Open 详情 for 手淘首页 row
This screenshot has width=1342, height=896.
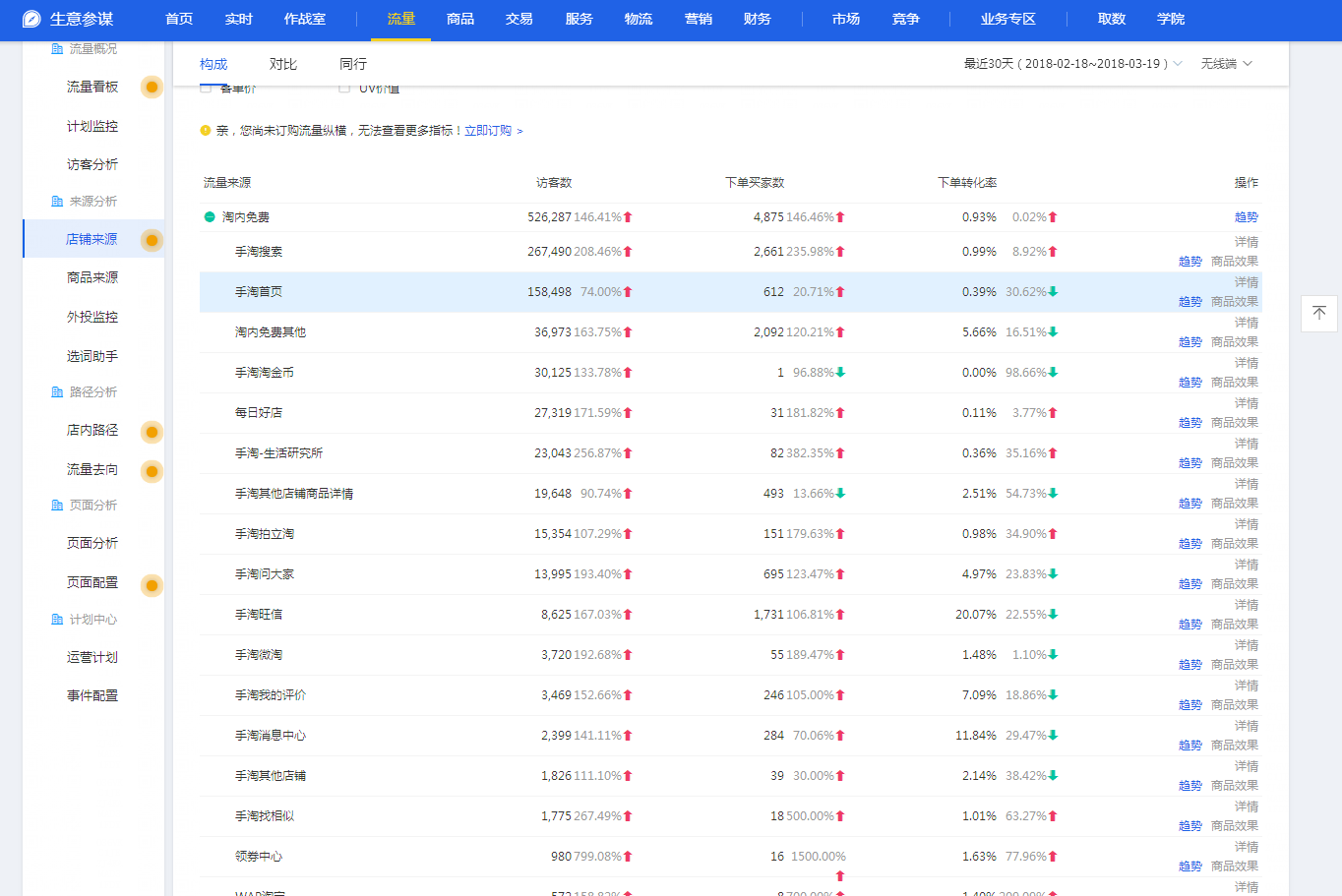pos(1247,281)
